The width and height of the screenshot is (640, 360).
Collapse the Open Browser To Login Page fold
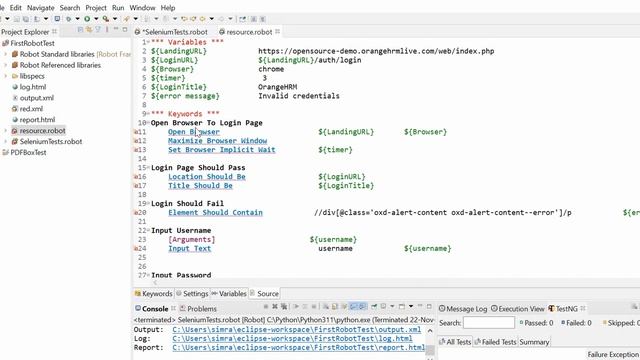tap(148, 123)
